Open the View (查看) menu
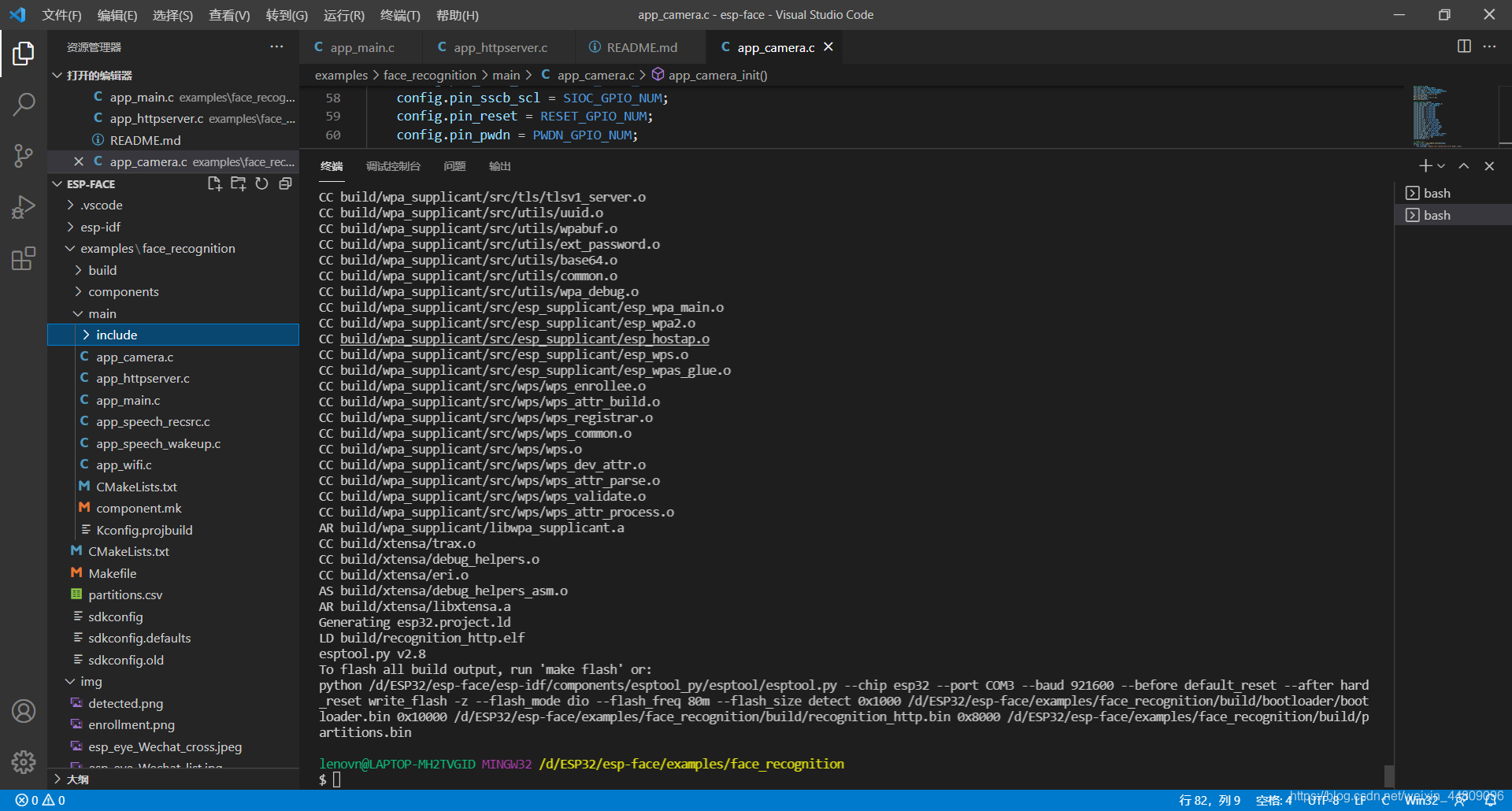This screenshot has height=811, width=1512. (229, 15)
